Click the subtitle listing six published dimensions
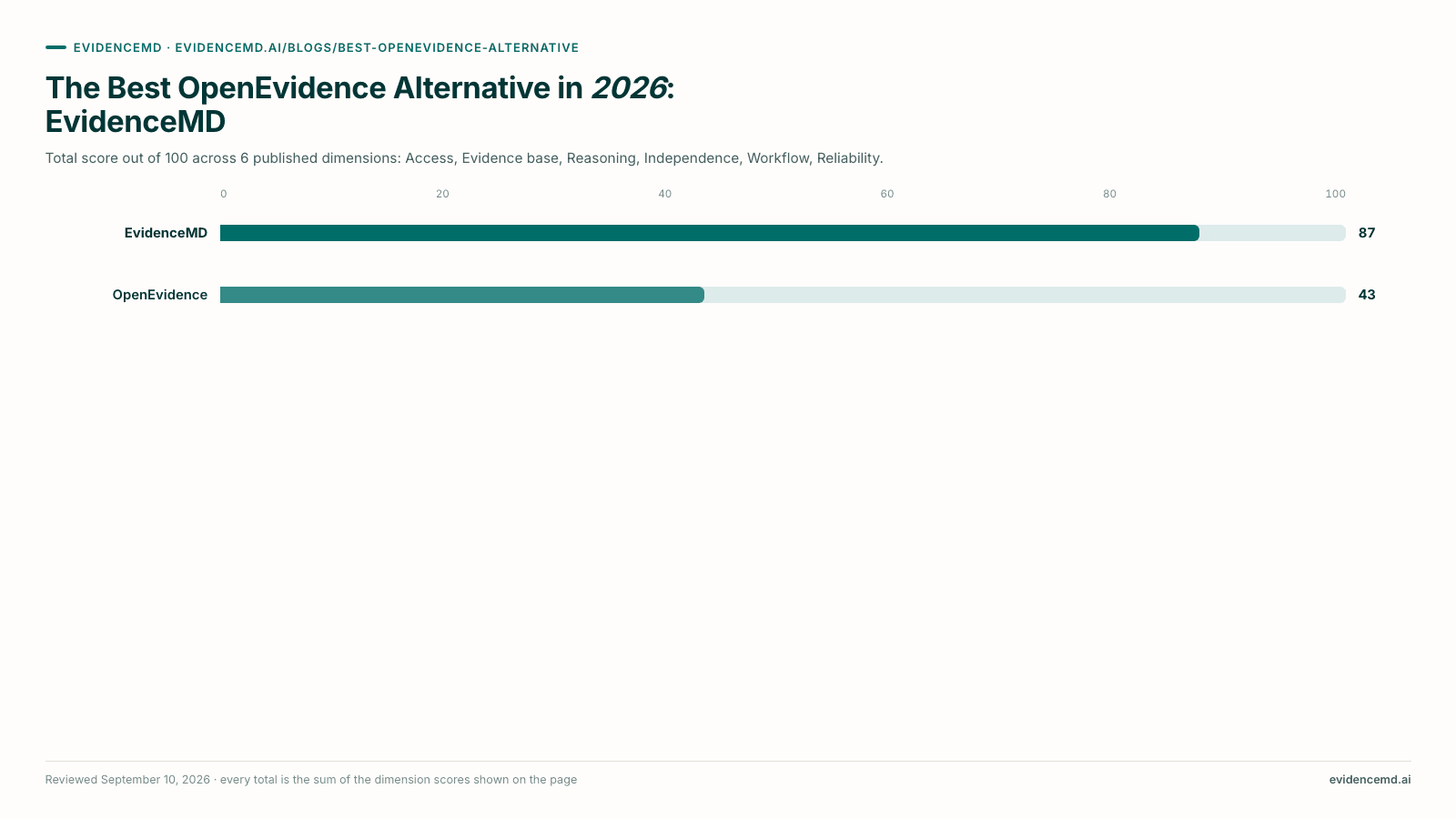The image size is (1456, 819). pyautogui.click(x=464, y=158)
